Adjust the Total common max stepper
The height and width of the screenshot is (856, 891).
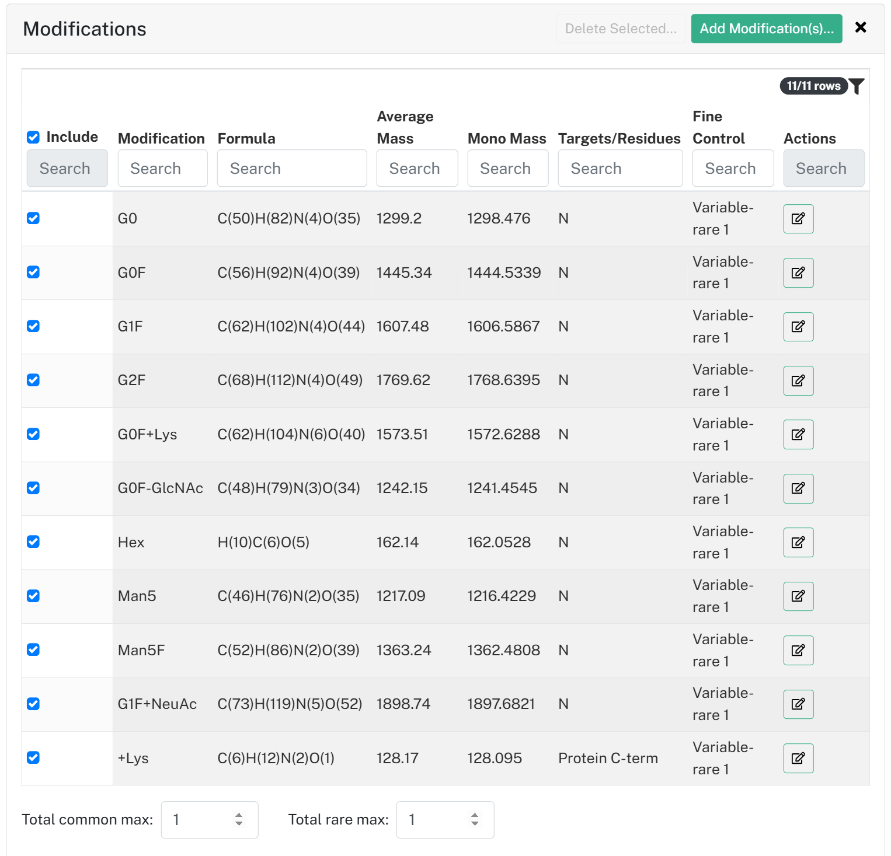coord(239,820)
